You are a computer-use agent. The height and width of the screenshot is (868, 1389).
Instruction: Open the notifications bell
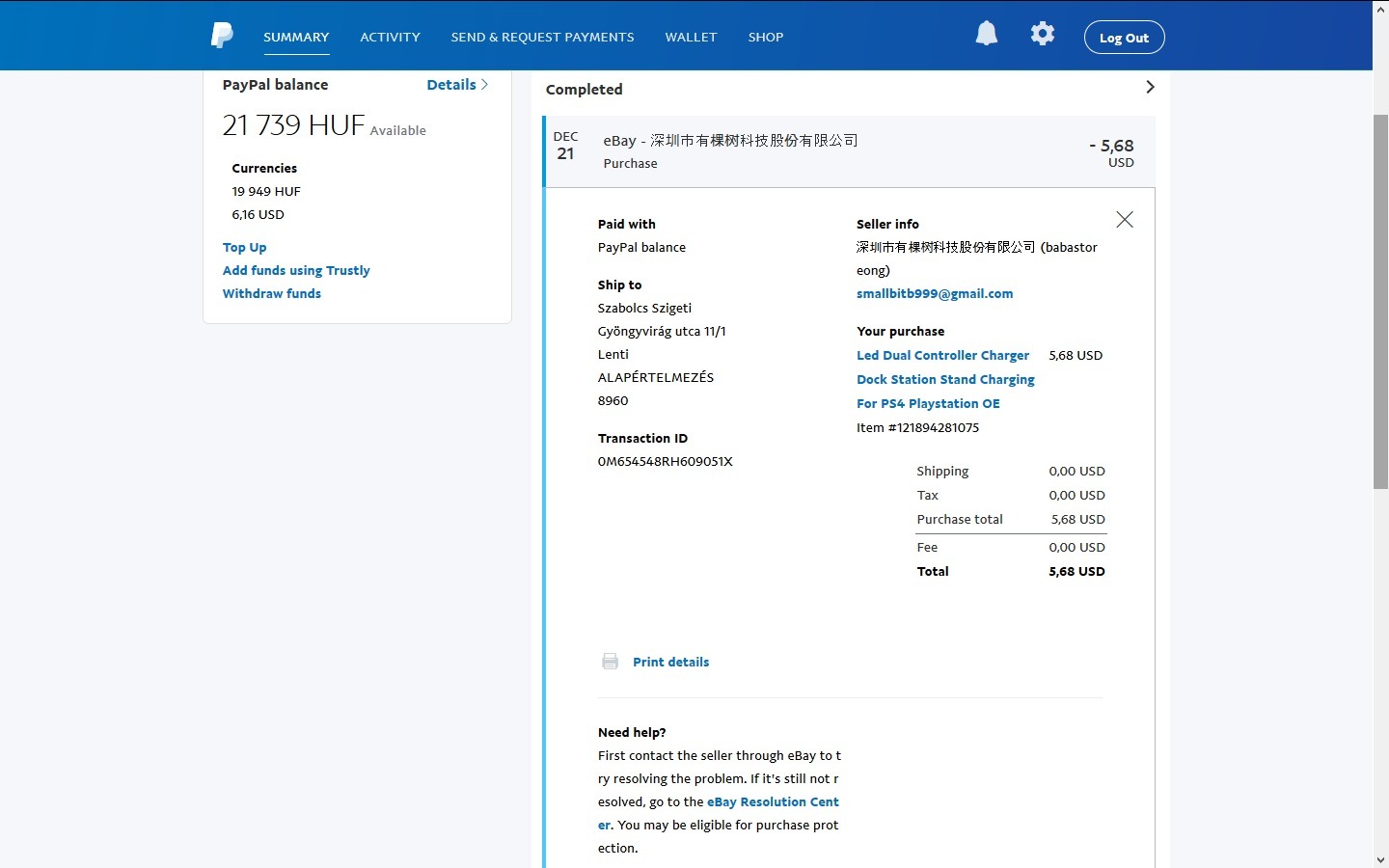987,34
